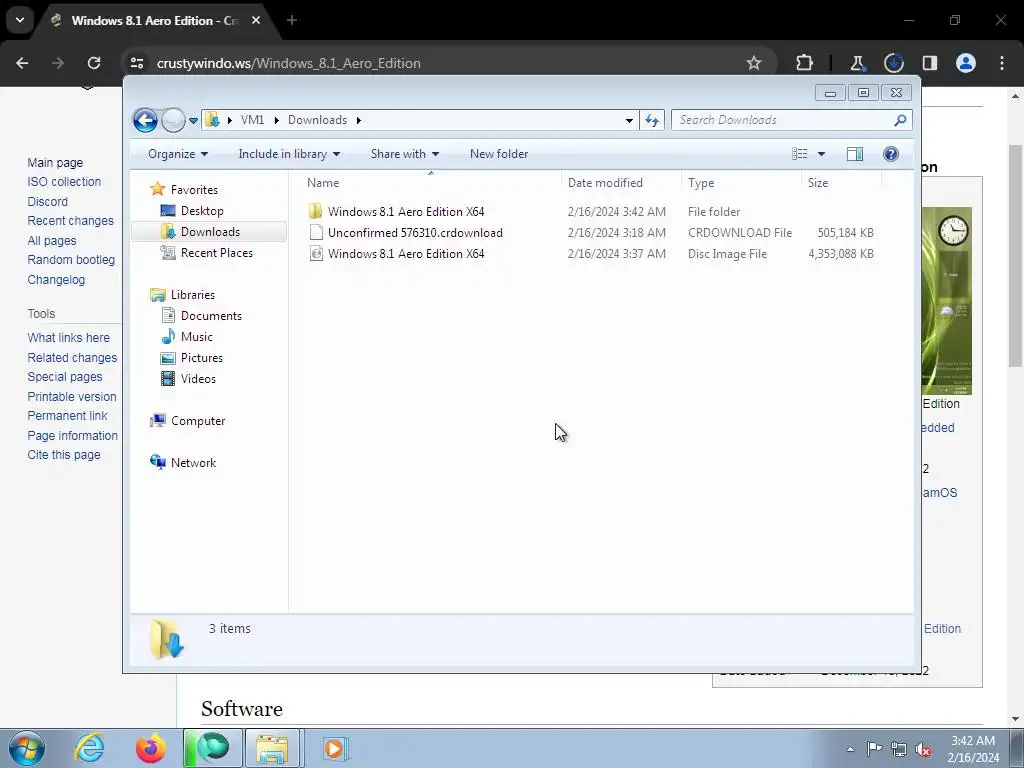Change view with the view icon
Screen dimensions: 1024x768
tap(799, 154)
